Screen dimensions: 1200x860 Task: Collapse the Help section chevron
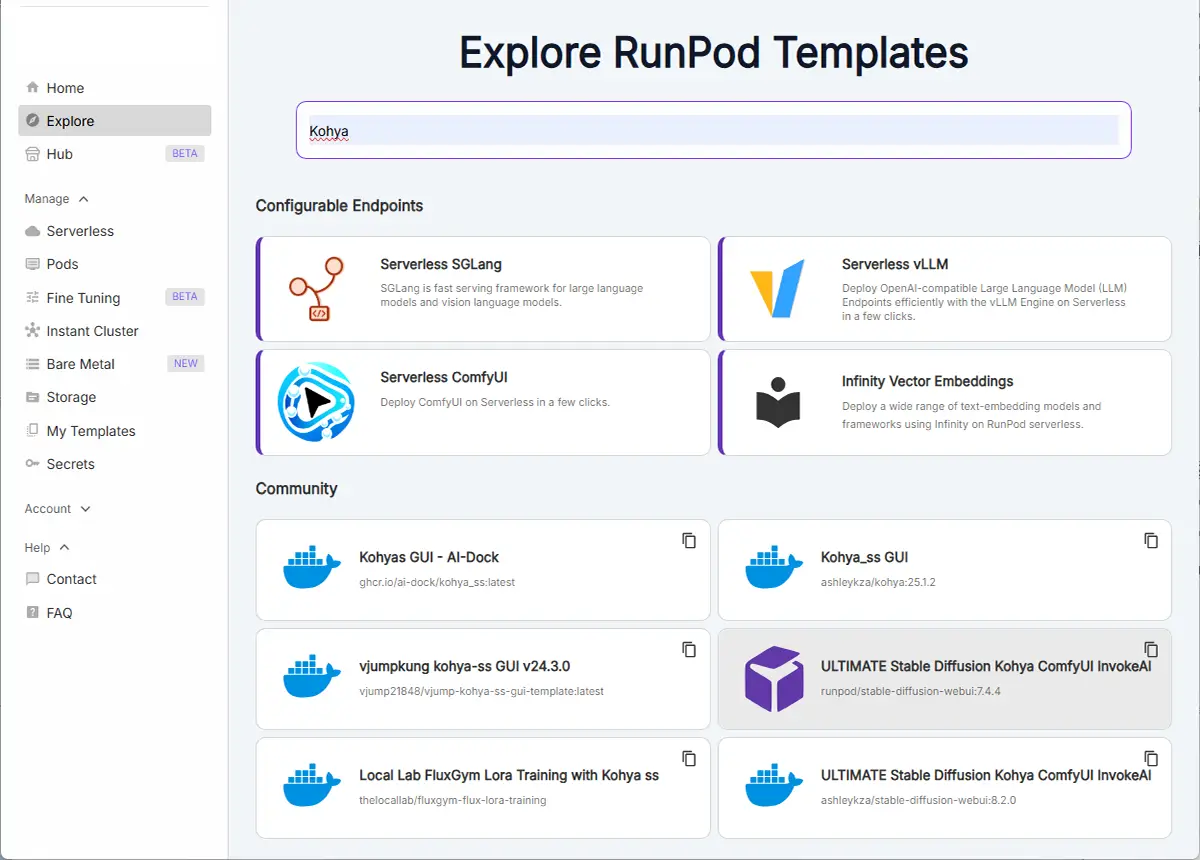click(65, 548)
